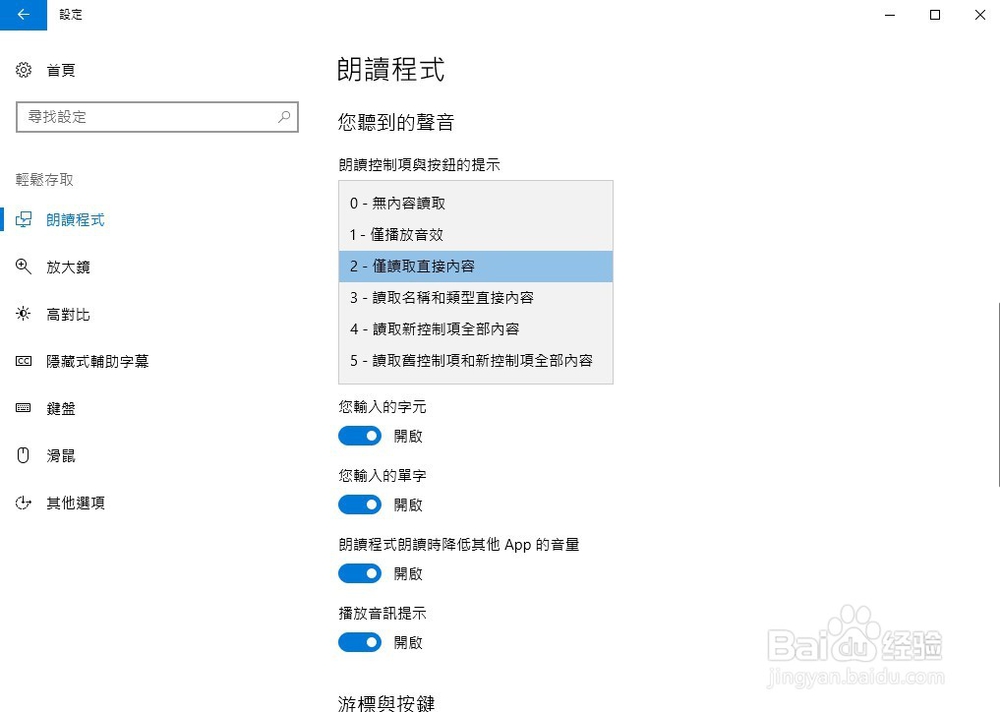Viewport: 1000px width, 712px height.
Task: Click the vertical scrollbar on the right edge
Action: 997,394
